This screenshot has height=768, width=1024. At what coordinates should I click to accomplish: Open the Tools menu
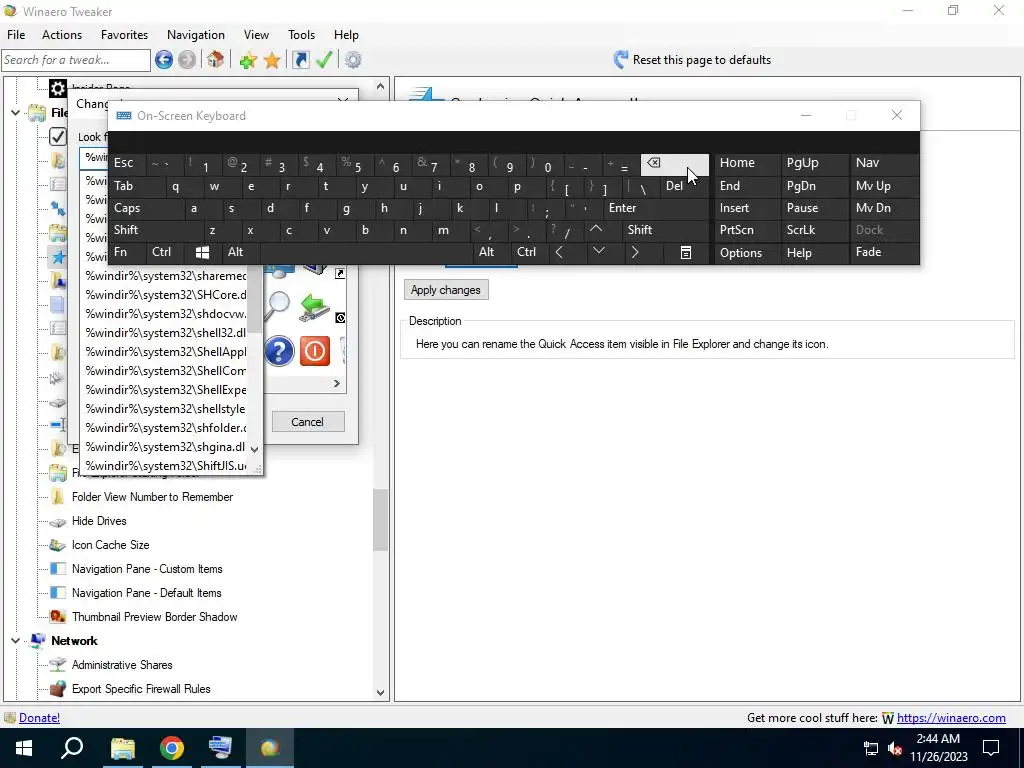pos(301,35)
